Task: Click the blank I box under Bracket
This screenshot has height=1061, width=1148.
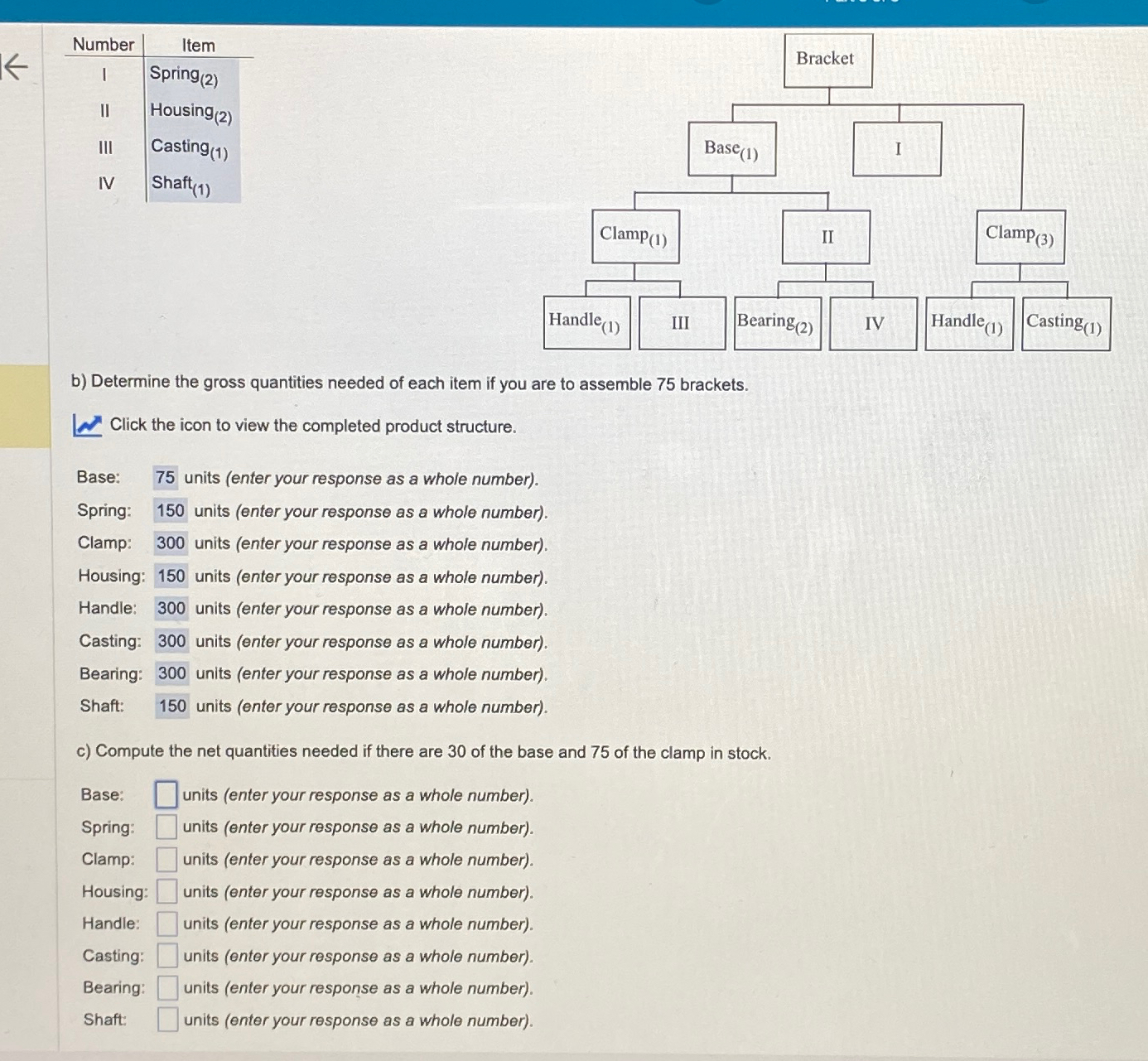Action: click(x=897, y=149)
